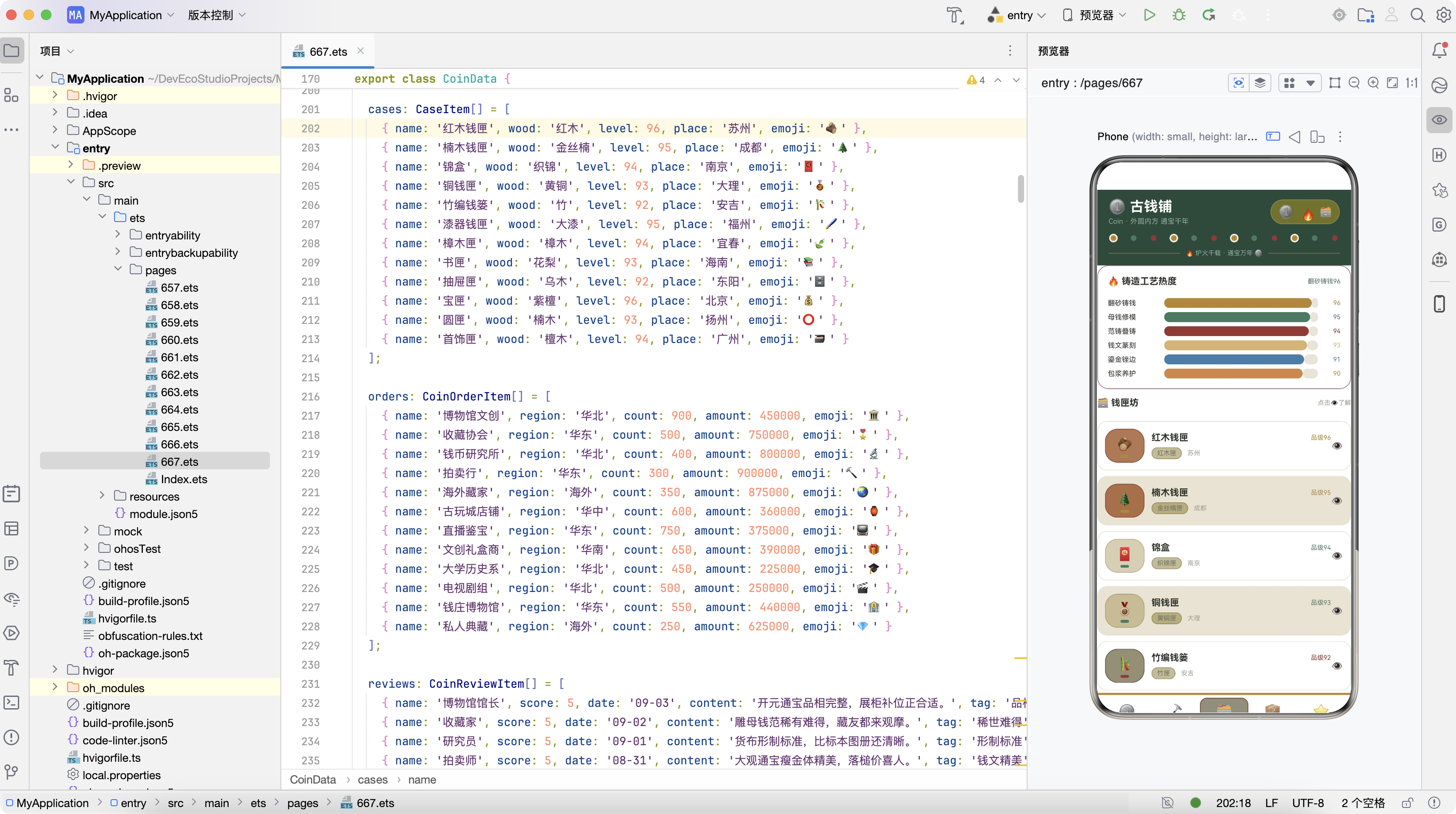Expand the oh_modules folder
Viewport: 1456px width, 814px height.
[55, 687]
